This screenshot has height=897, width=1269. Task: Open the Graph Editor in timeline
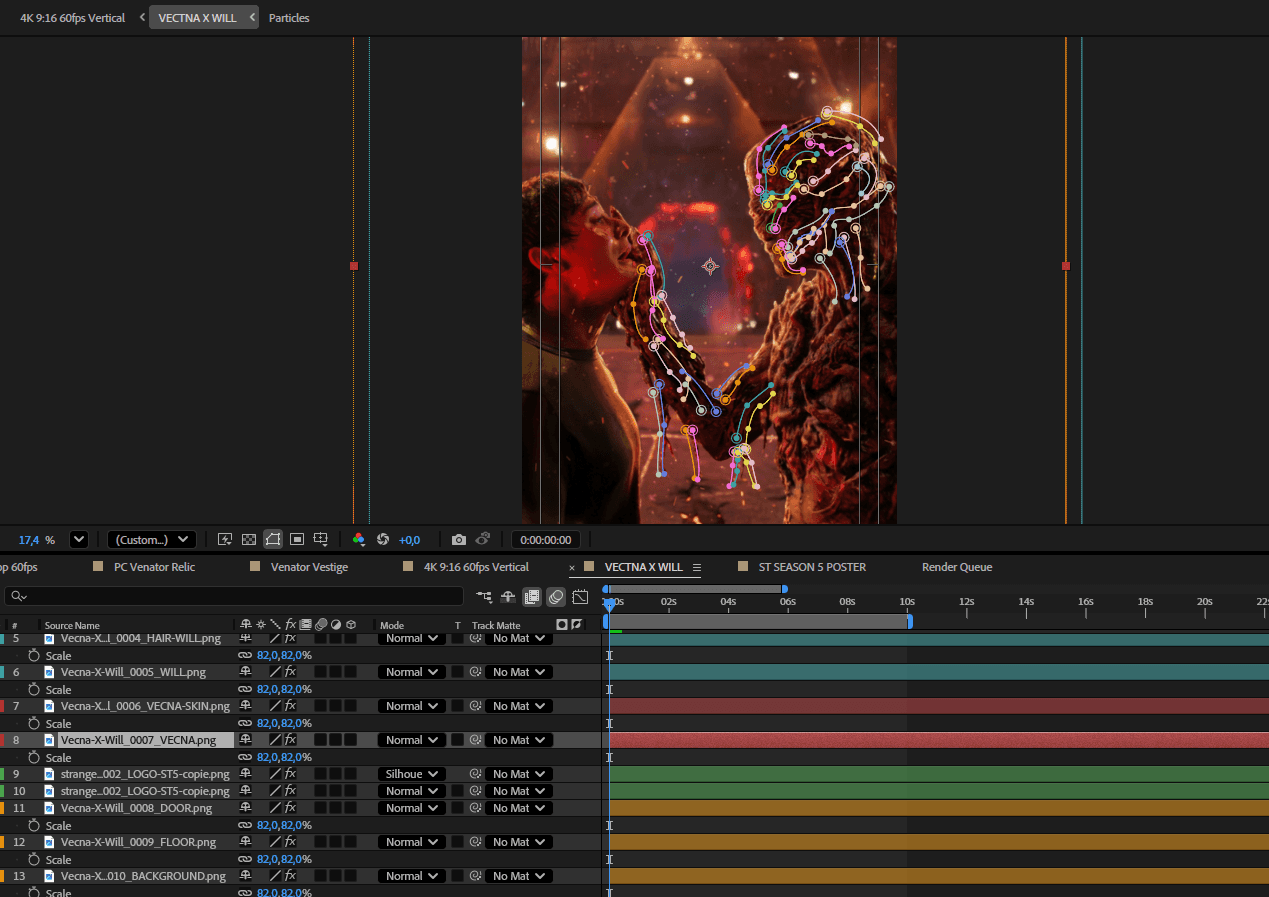point(580,597)
